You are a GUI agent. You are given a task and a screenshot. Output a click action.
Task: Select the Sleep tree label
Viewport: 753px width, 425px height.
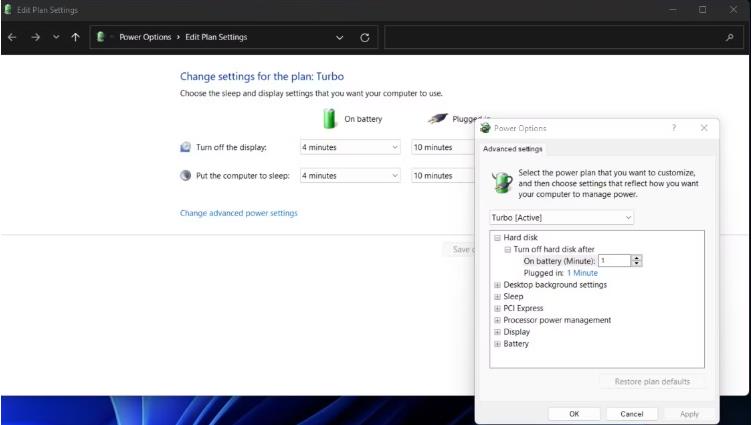(x=513, y=297)
